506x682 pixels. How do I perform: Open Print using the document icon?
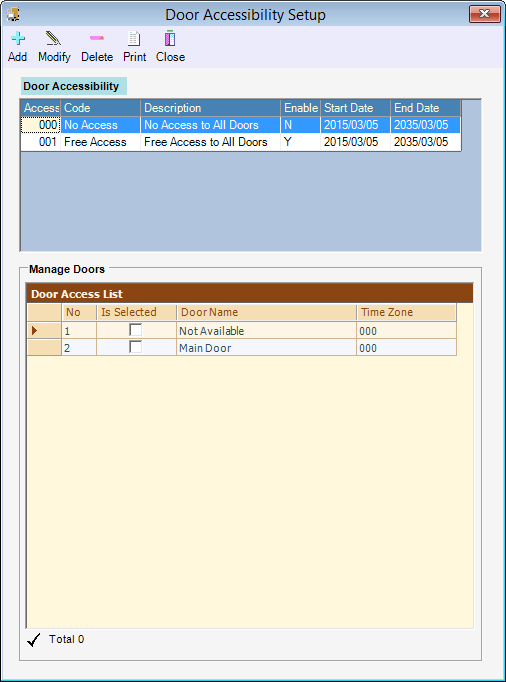pos(134,39)
